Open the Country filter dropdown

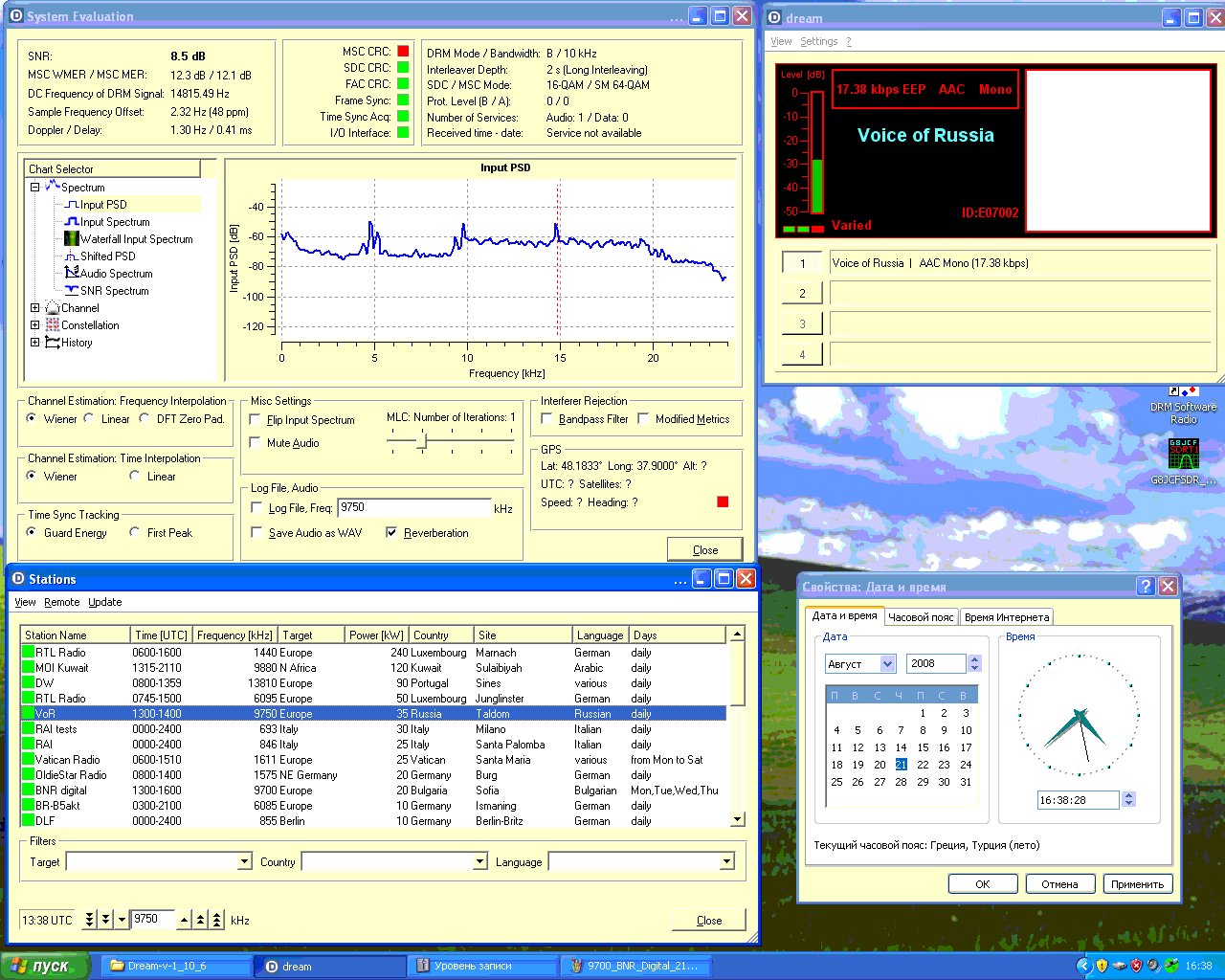(x=480, y=862)
